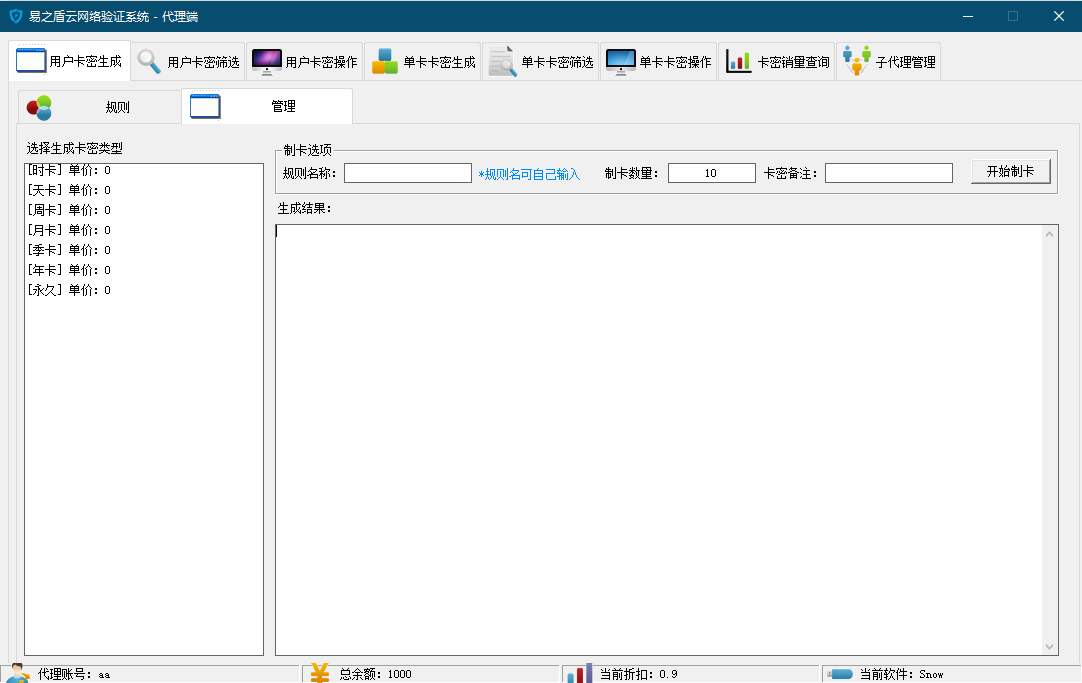Viewport: 1082px width, 683px height.
Task: Click the people hierarchy icon for 子代理管理
Action: [x=856, y=61]
